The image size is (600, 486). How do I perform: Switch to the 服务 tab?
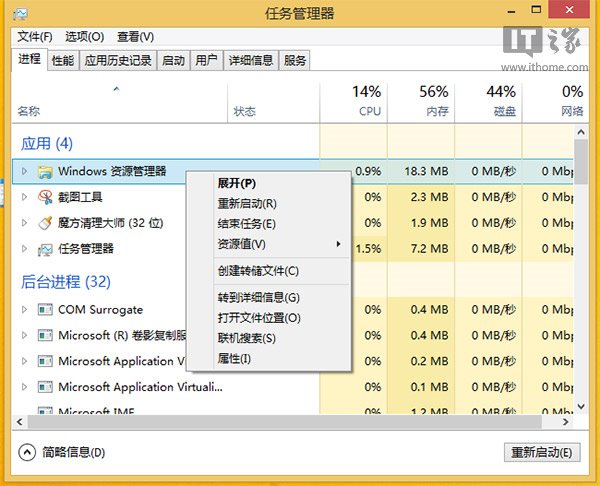[x=295, y=60]
